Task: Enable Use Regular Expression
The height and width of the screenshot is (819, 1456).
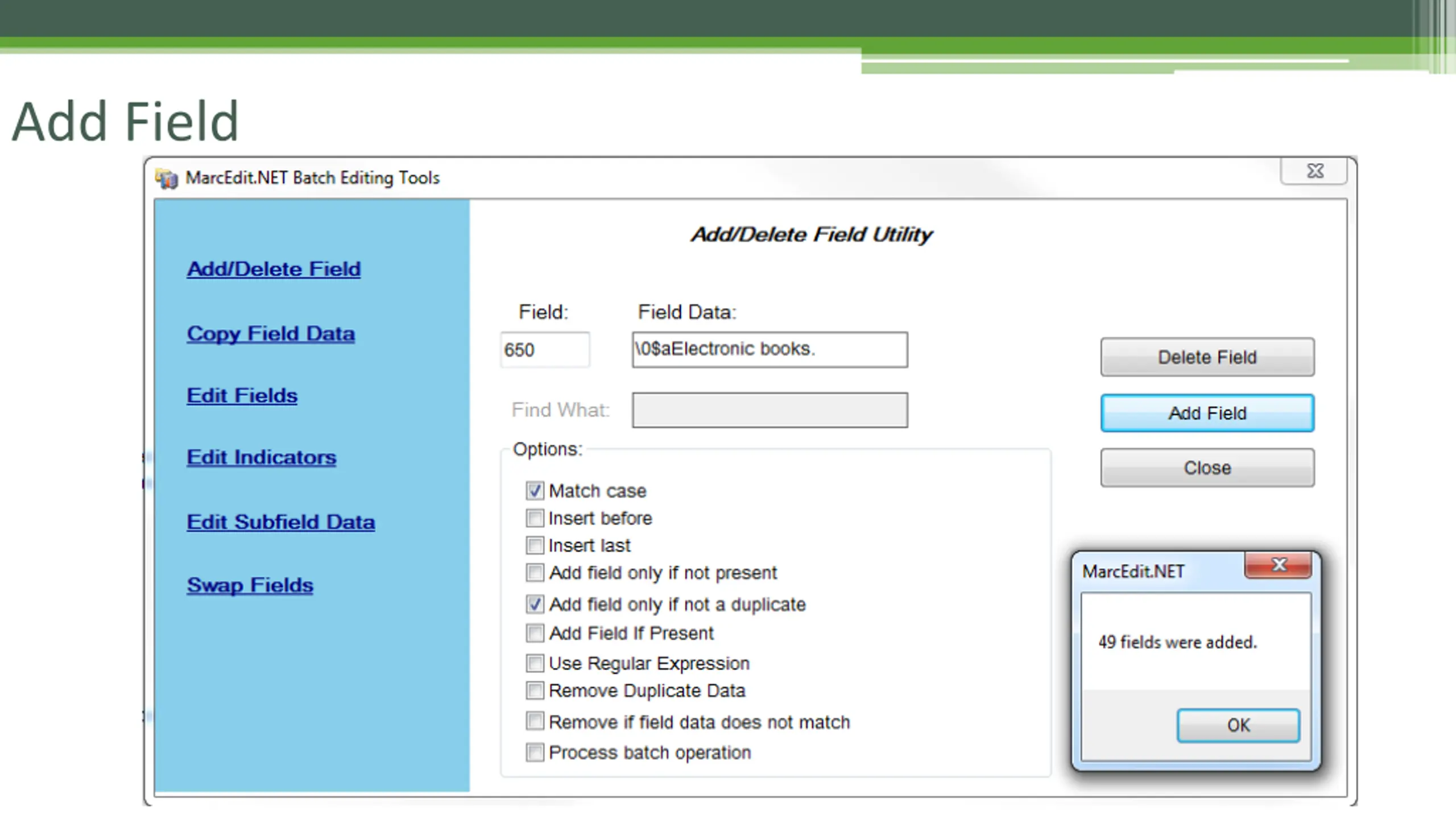Action: coord(535,663)
